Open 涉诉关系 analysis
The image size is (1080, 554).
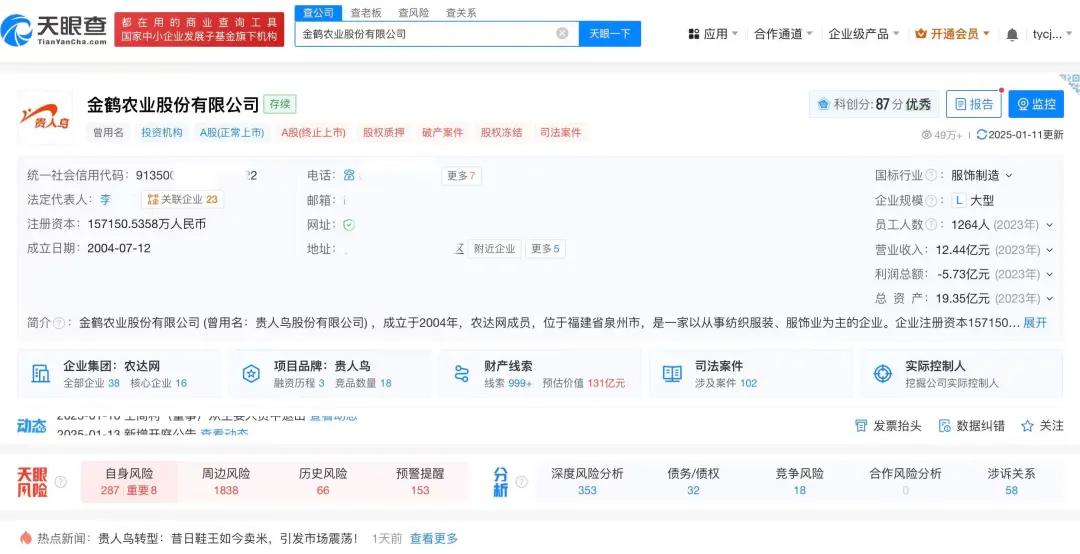tap(1011, 482)
